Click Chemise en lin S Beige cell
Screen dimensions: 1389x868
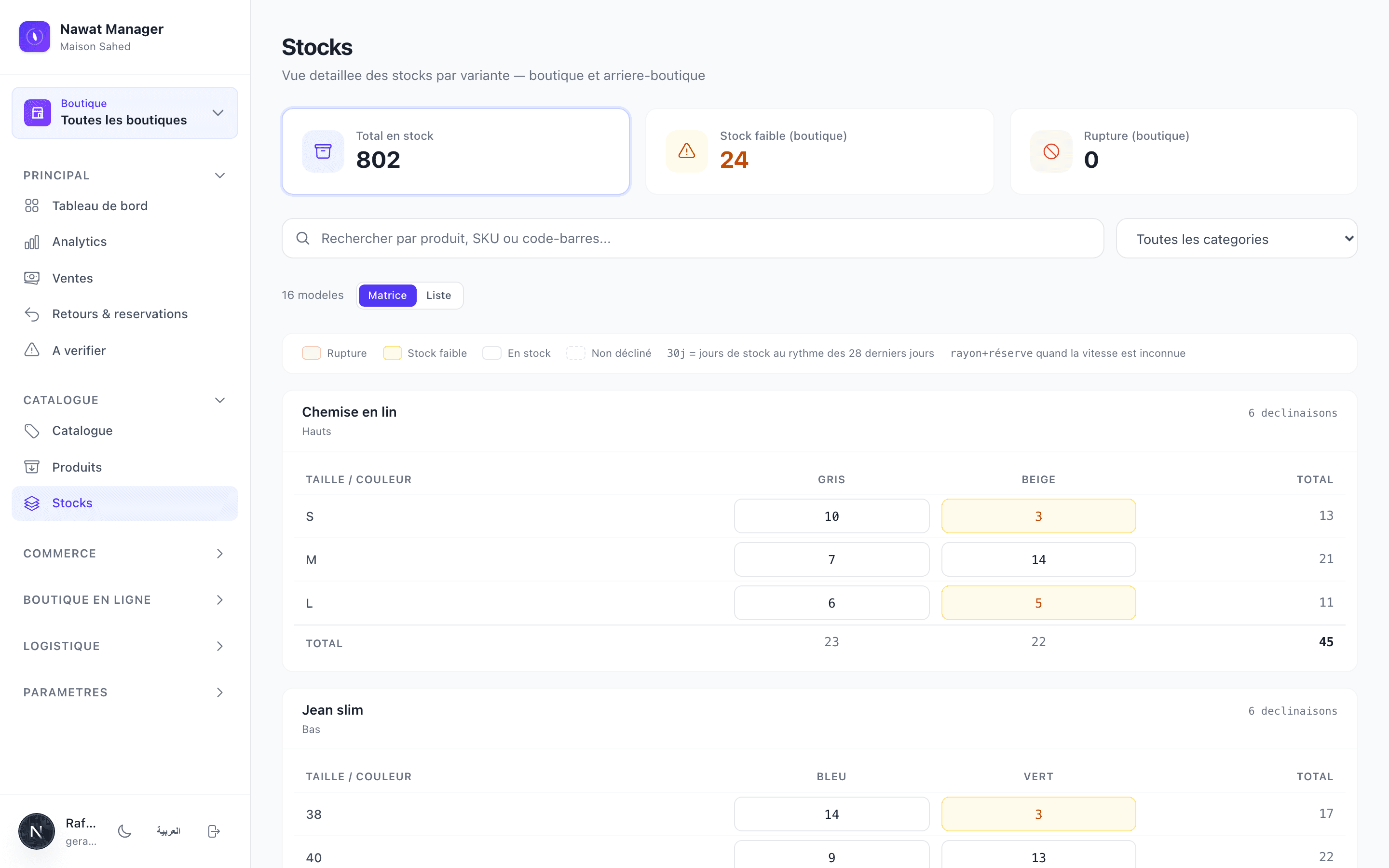click(x=1038, y=516)
